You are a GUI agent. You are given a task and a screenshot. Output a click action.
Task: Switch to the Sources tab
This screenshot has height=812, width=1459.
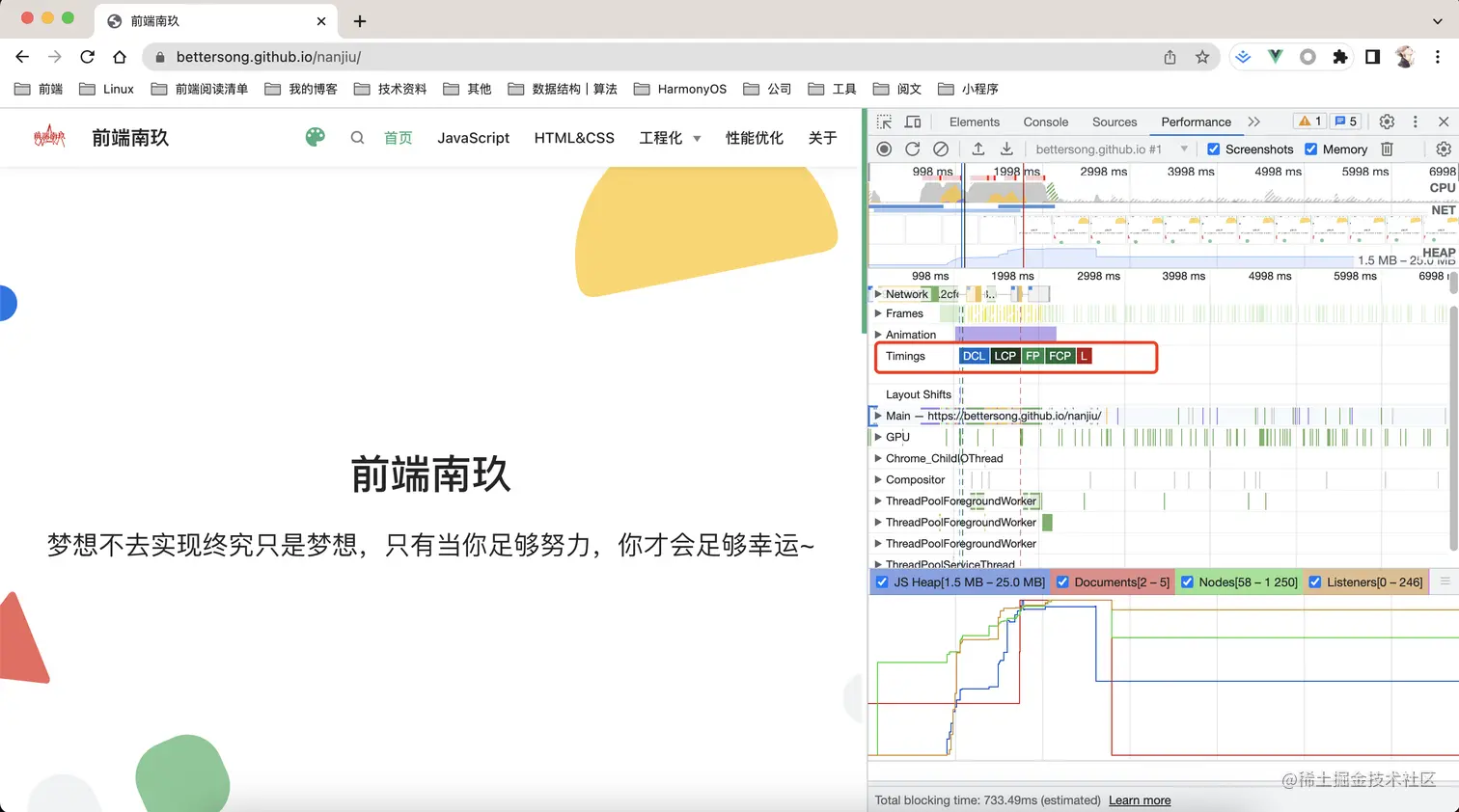pos(1115,122)
